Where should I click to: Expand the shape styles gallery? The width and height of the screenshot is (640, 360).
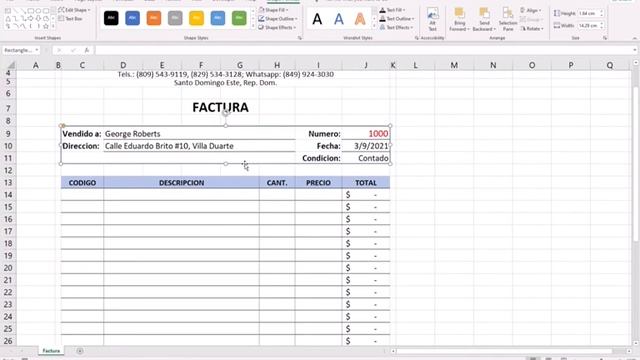coord(253,27)
